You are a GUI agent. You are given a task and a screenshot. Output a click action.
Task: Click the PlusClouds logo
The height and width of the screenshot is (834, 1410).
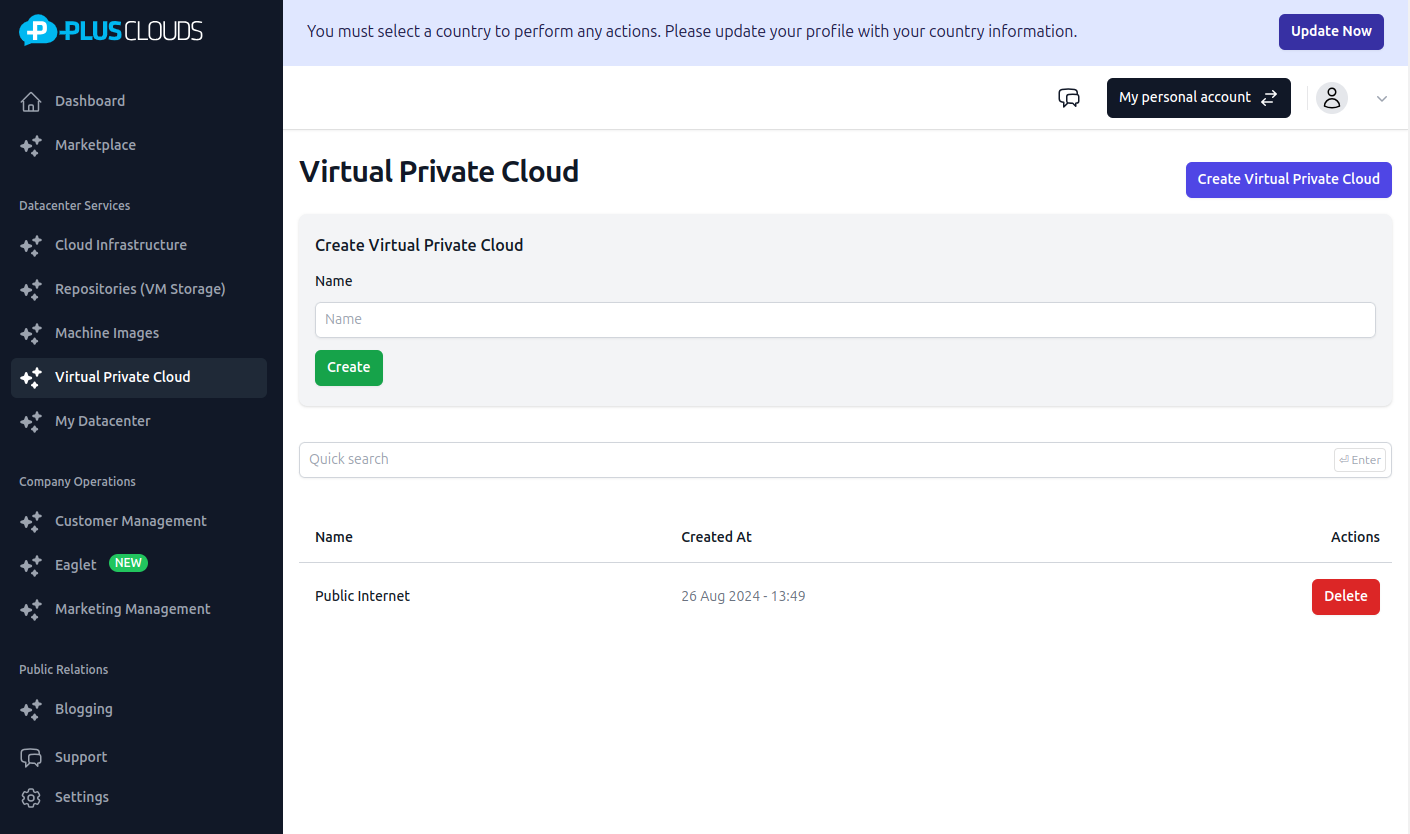click(x=111, y=31)
